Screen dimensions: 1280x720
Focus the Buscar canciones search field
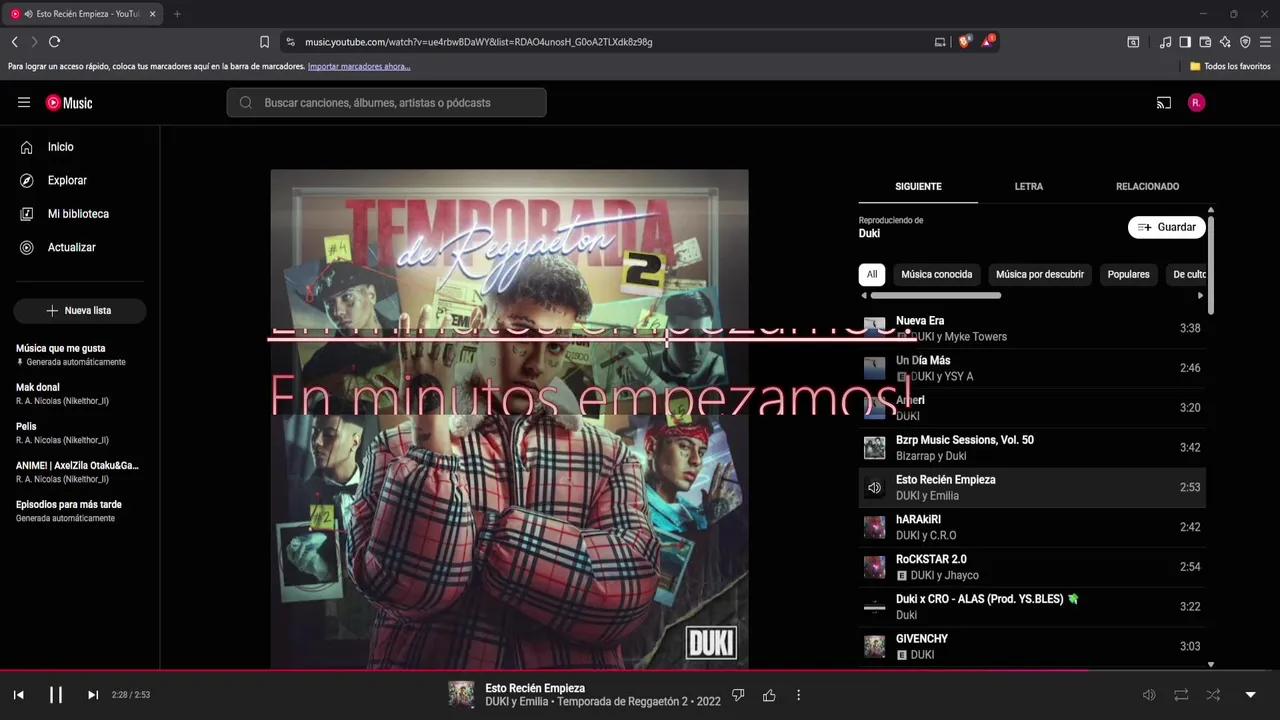point(386,102)
